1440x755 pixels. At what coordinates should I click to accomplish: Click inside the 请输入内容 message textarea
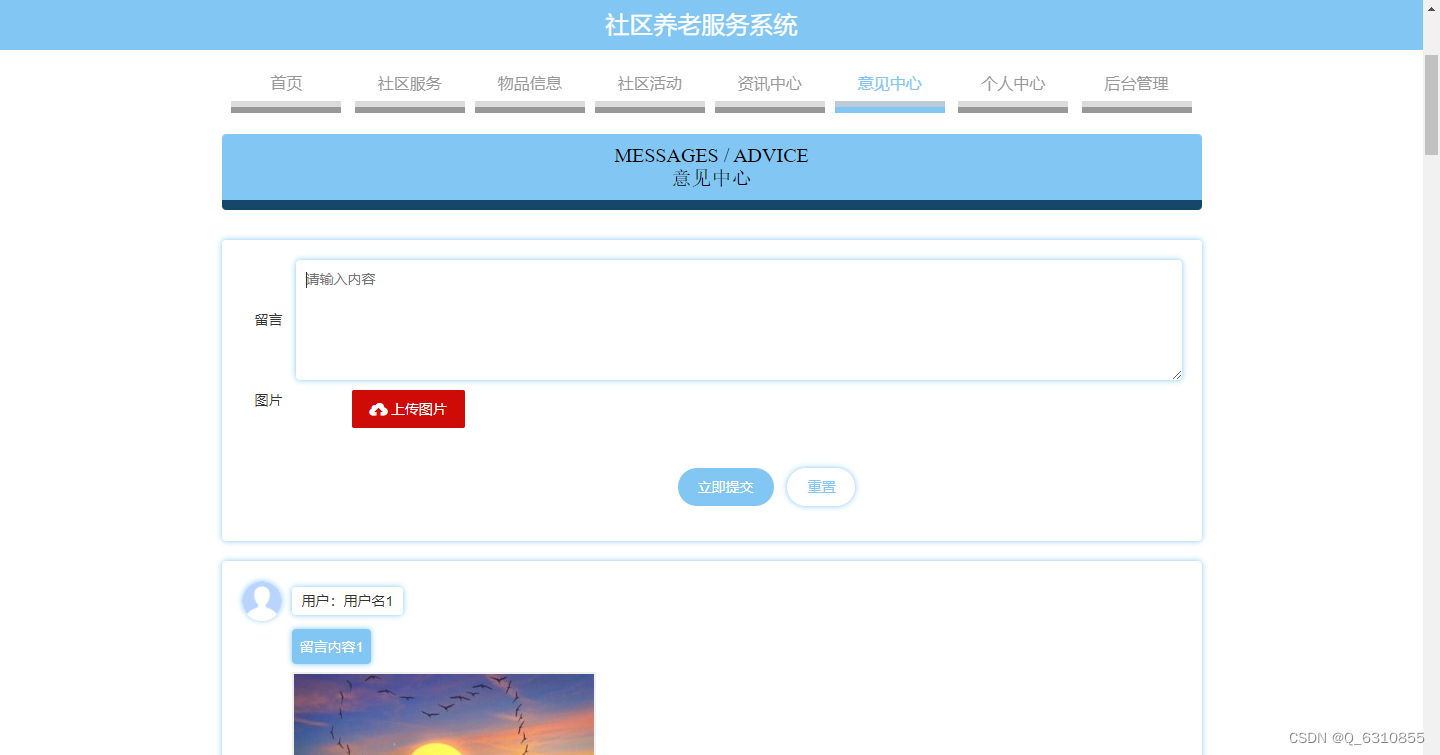(738, 320)
